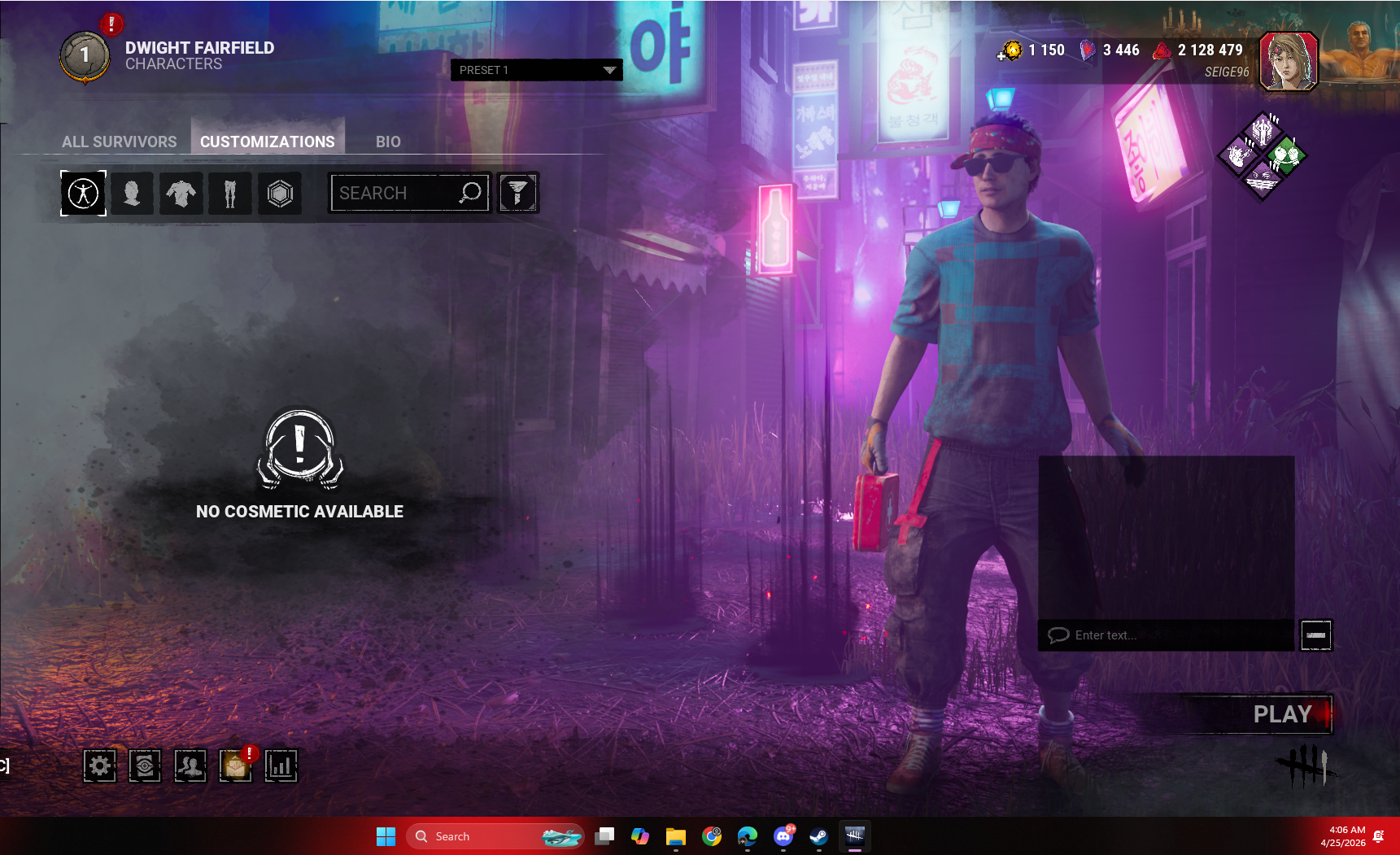The width and height of the screenshot is (1400, 855).
Task: Open the Windows notification bell icon
Action: [1378, 836]
